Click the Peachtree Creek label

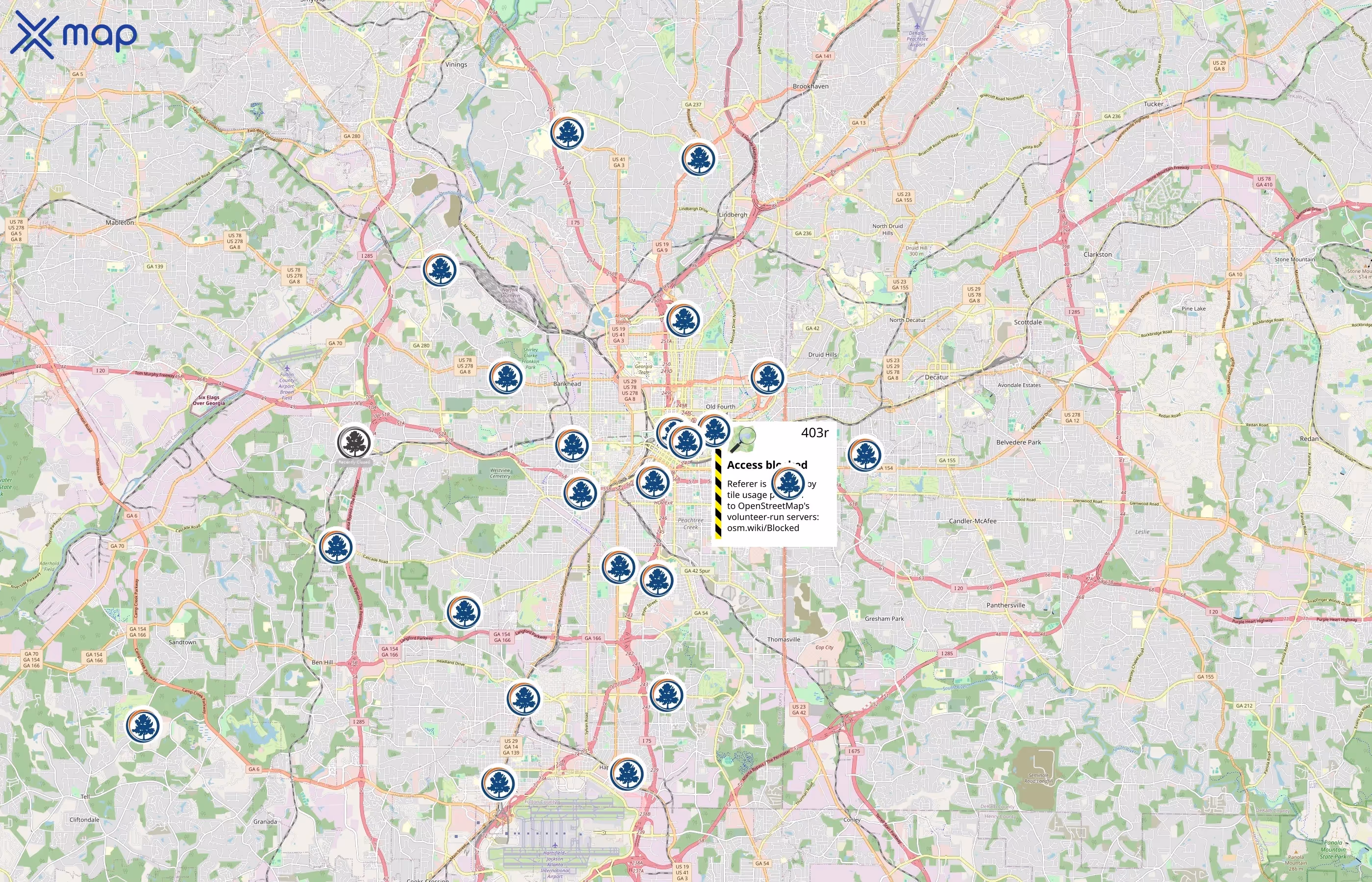point(690,523)
